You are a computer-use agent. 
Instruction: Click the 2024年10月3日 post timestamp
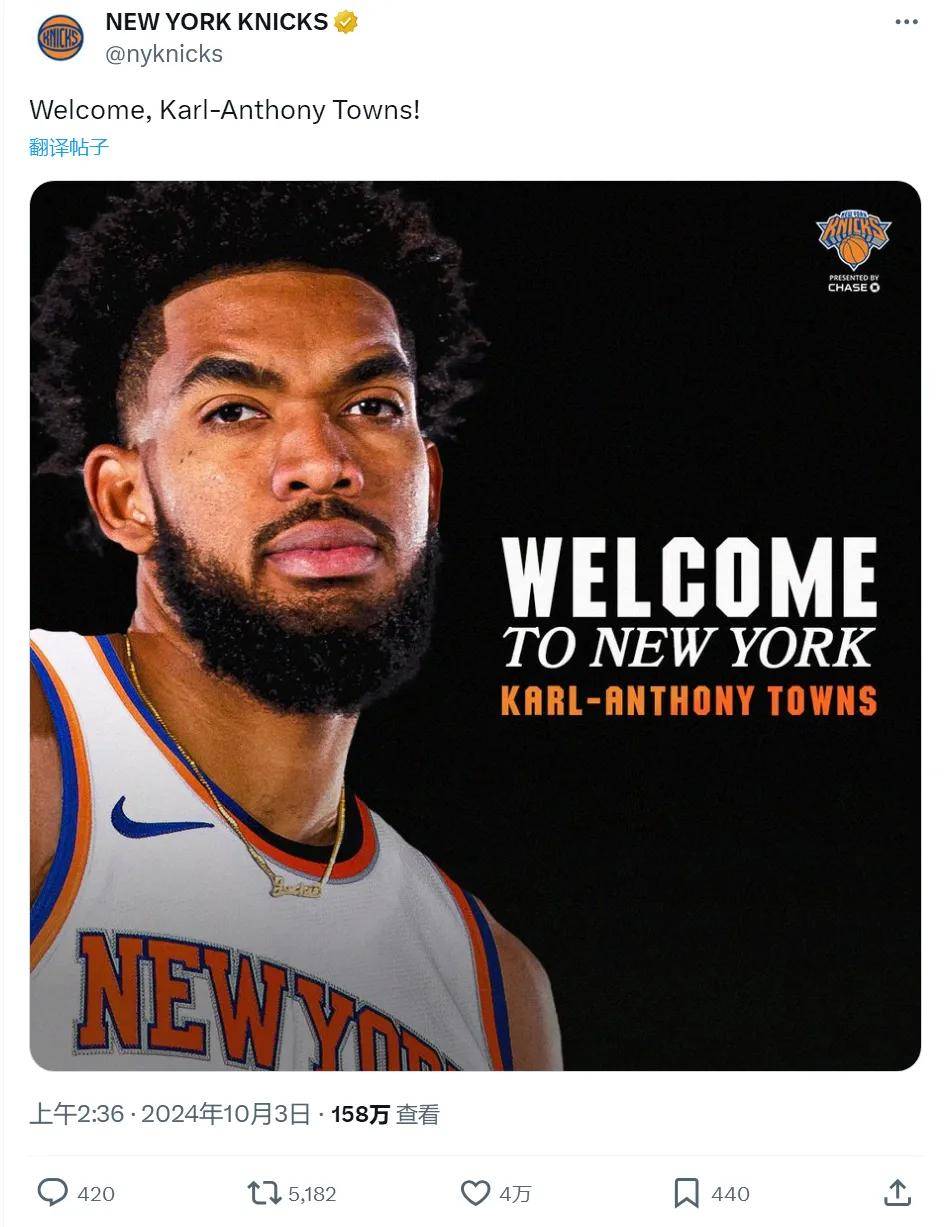coord(226,1114)
